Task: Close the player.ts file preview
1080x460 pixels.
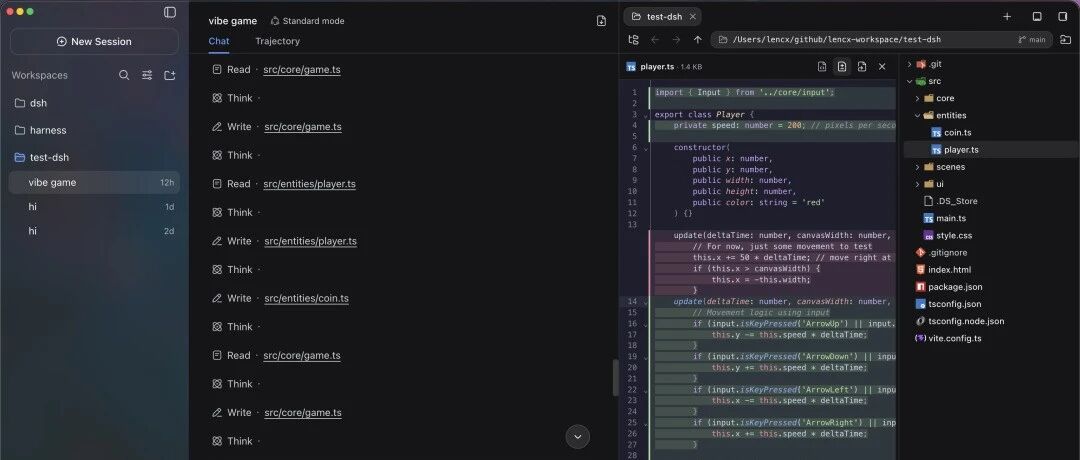Action: click(x=882, y=67)
